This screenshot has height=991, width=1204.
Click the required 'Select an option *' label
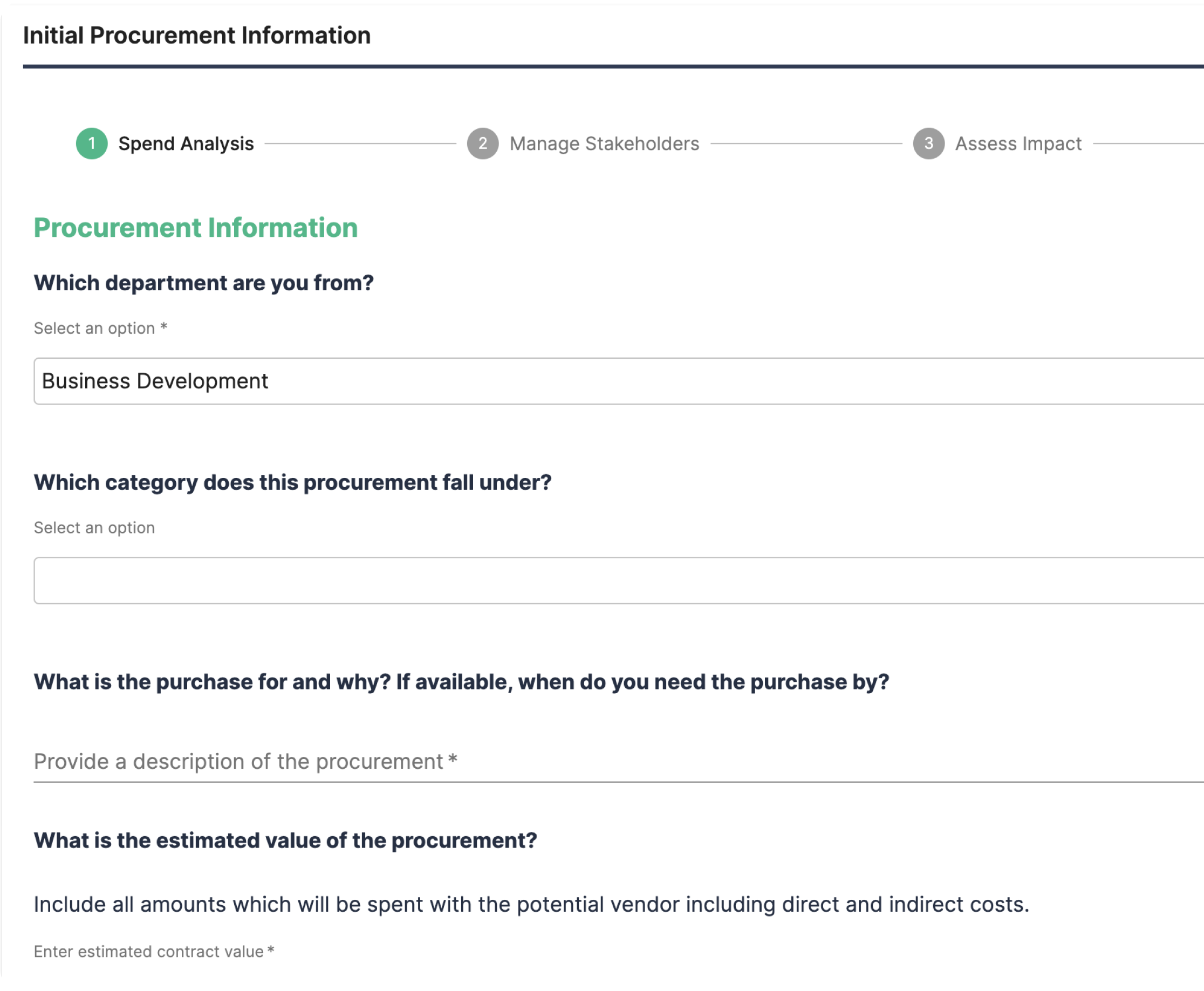tap(100, 328)
